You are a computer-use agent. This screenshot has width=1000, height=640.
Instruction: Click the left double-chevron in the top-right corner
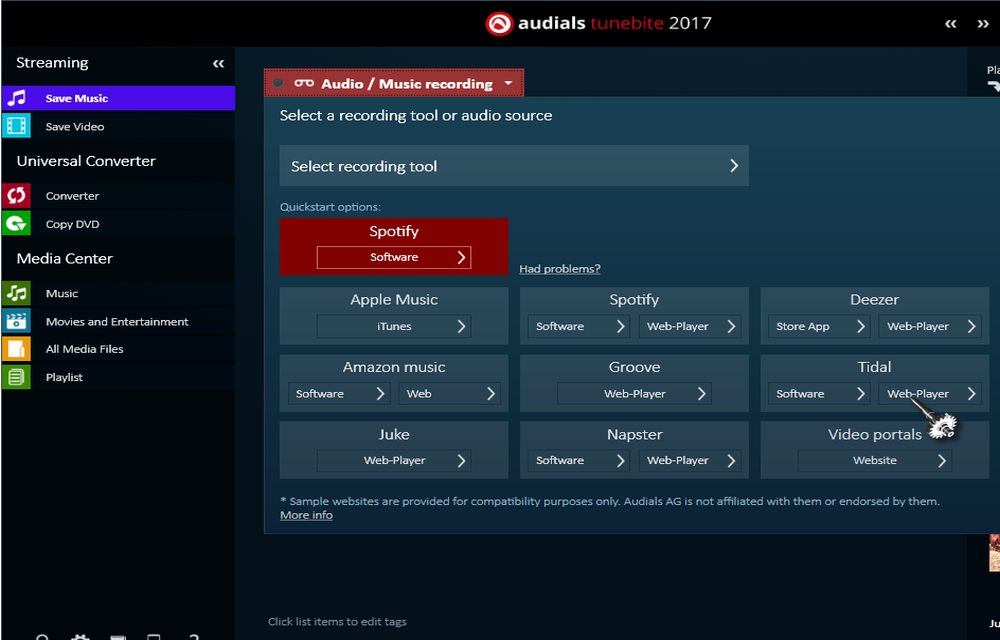click(950, 24)
